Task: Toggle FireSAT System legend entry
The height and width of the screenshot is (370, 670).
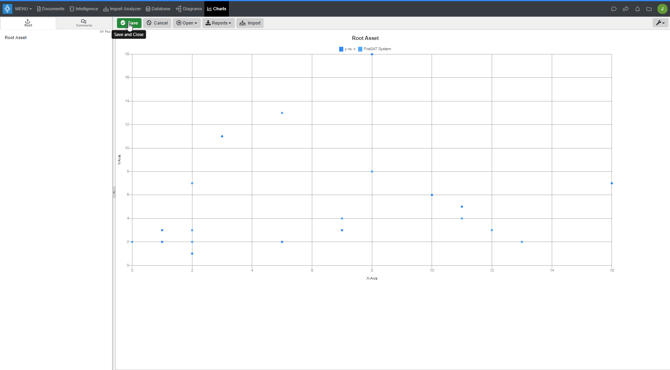Action: click(x=375, y=49)
